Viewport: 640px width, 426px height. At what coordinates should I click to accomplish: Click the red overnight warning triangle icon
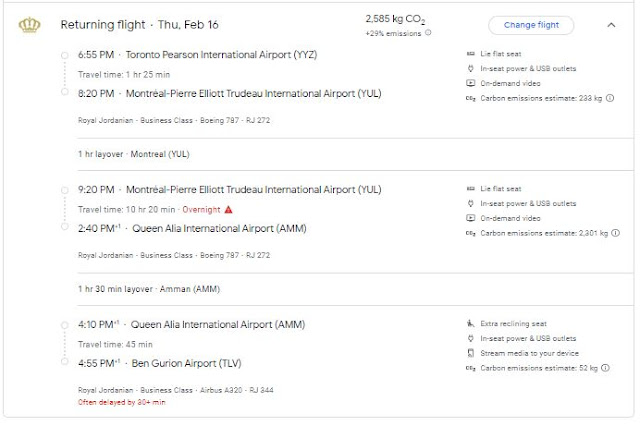pyautogui.click(x=228, y=209)
